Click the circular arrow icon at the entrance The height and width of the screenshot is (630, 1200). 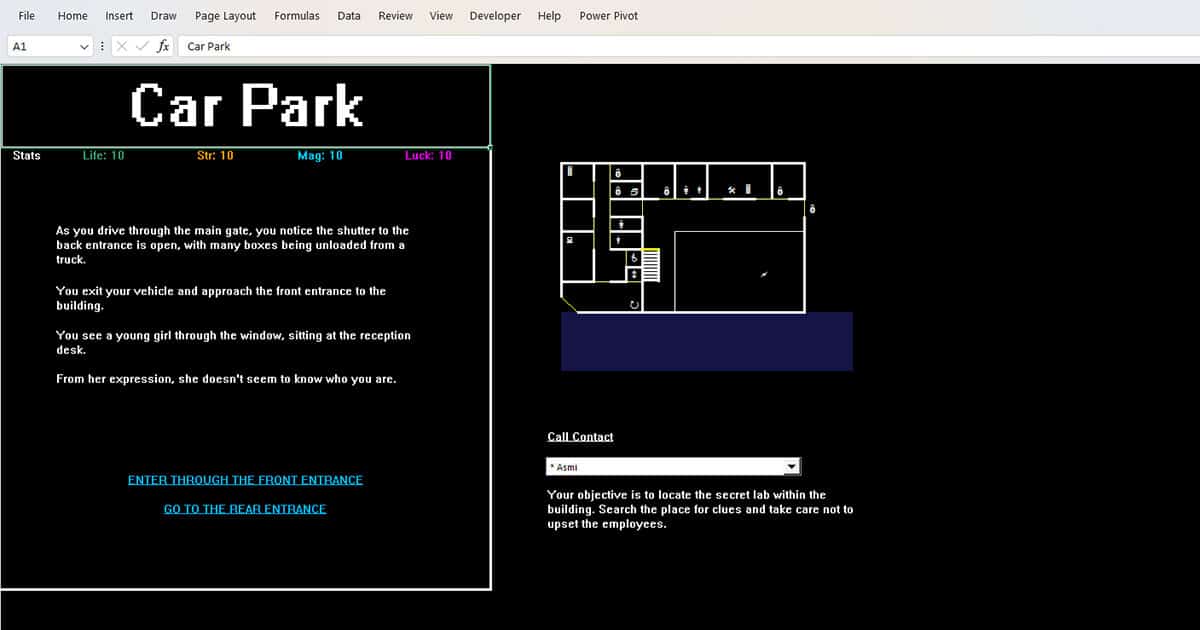click(634, 303)
